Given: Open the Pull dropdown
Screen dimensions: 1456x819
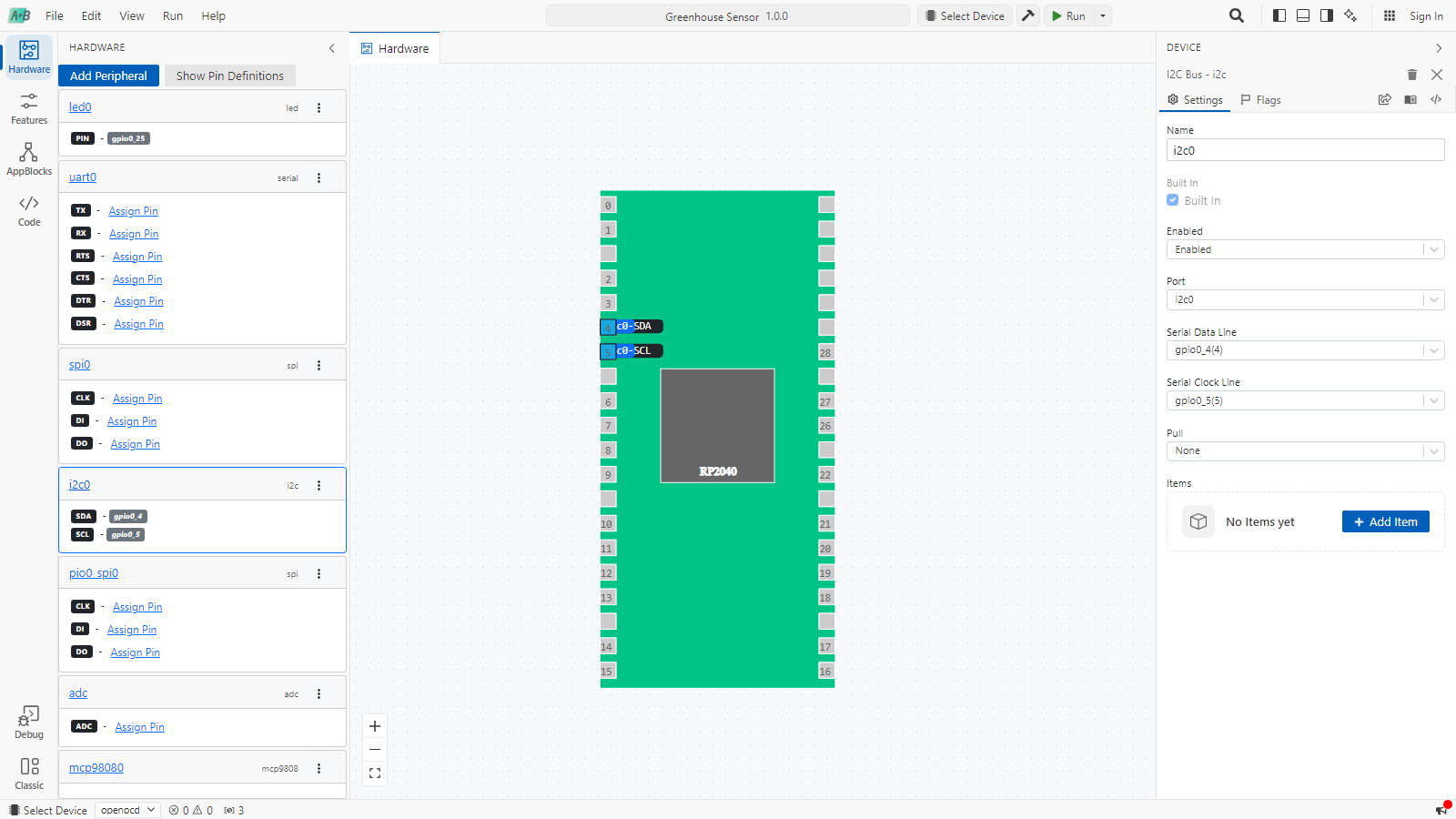Looking at the screenshot, I should coord(1305,450).
